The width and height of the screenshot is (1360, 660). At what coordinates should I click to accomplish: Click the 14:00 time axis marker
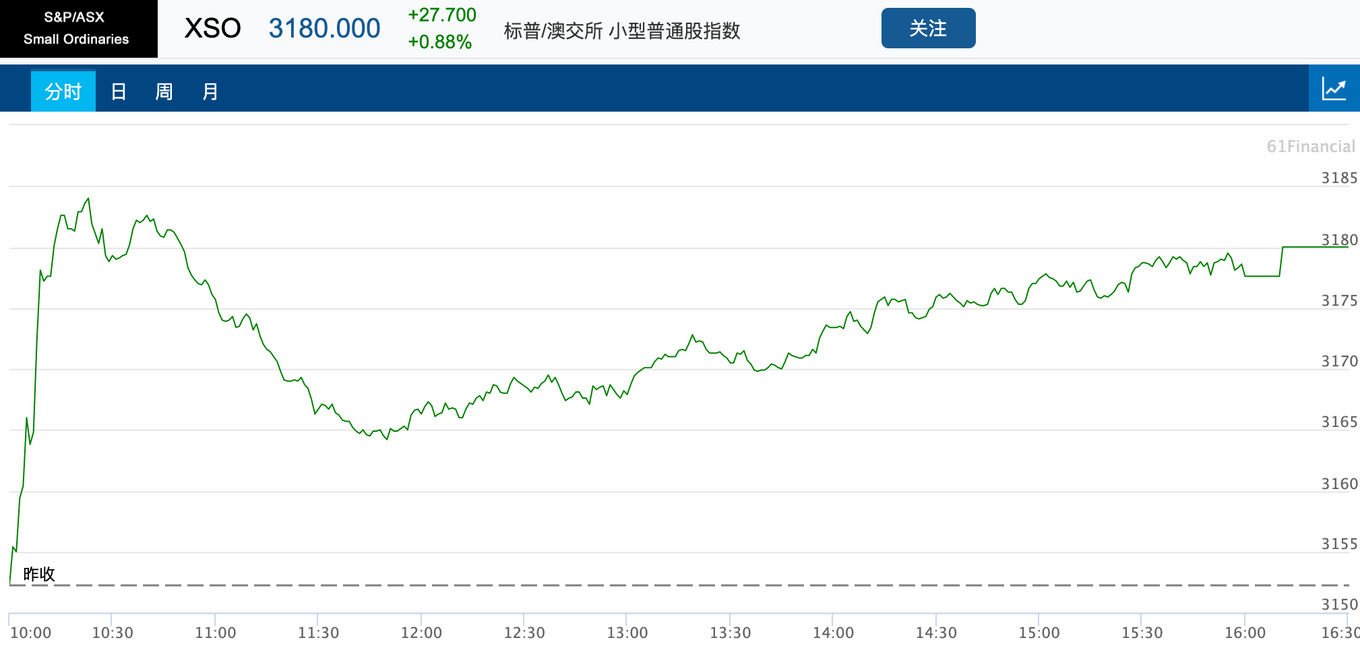coord(833,633)
